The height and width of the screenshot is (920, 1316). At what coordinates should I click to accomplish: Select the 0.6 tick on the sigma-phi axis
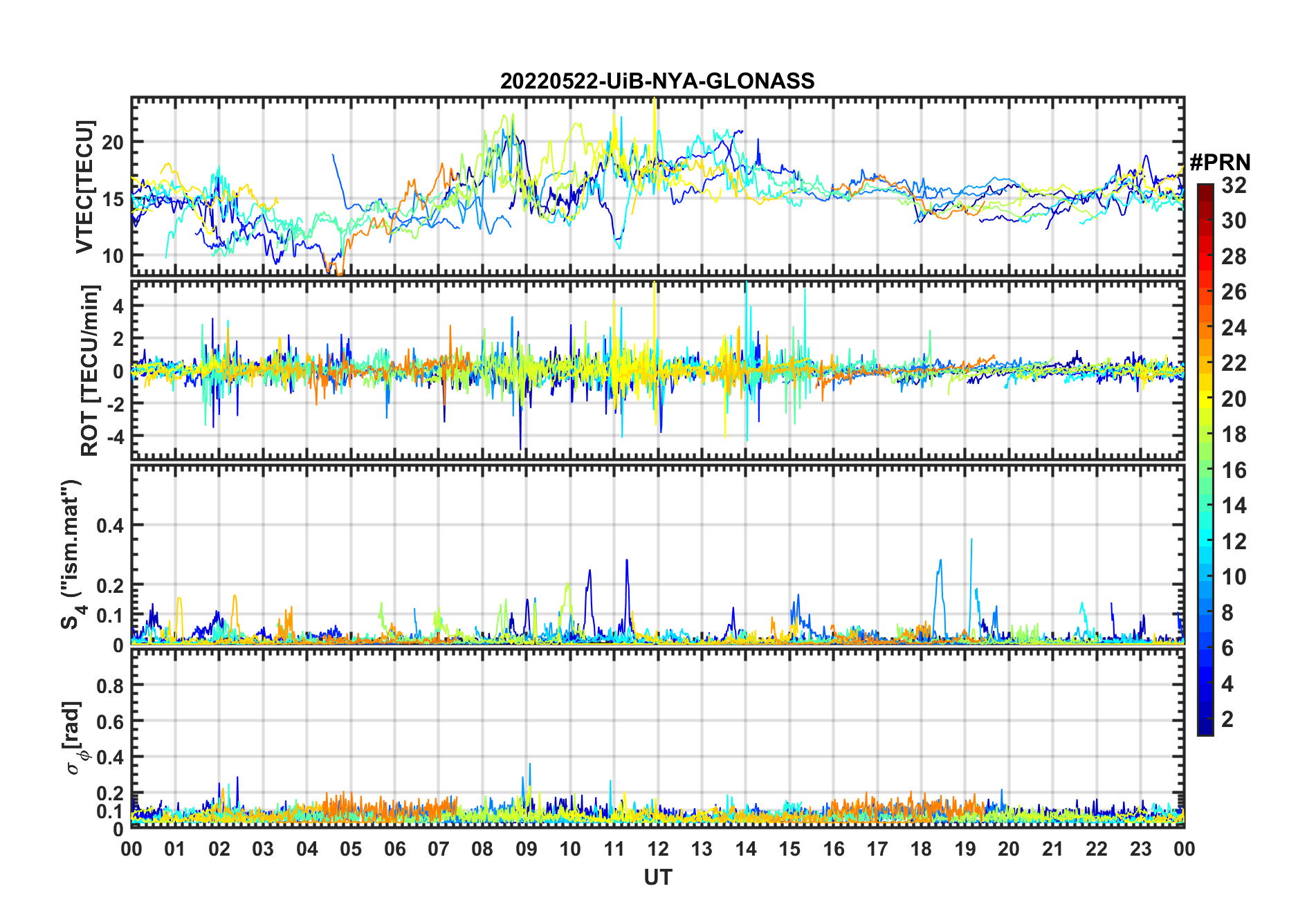pyautogui.click(x=110, y=721)
